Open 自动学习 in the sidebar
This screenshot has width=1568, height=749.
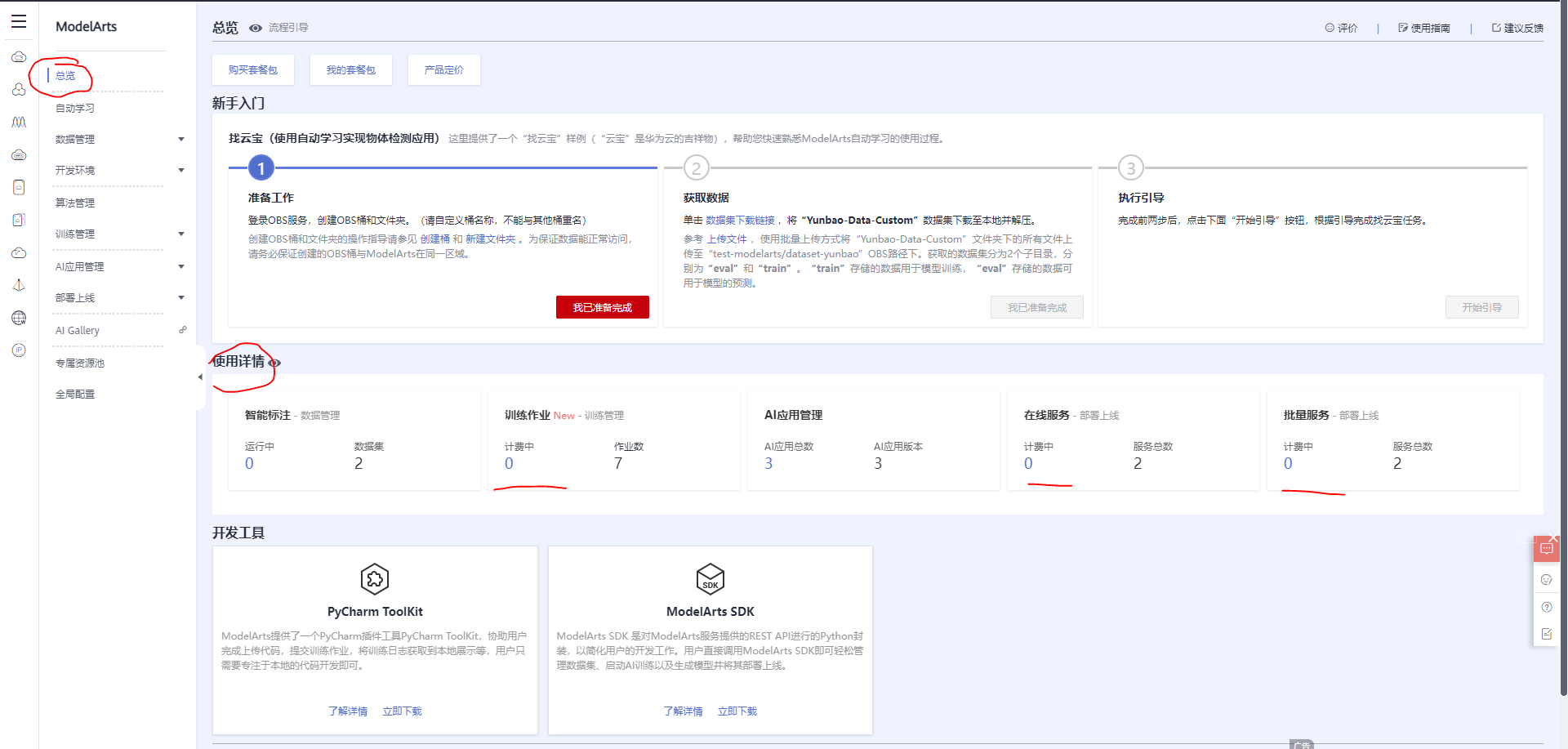75,108
